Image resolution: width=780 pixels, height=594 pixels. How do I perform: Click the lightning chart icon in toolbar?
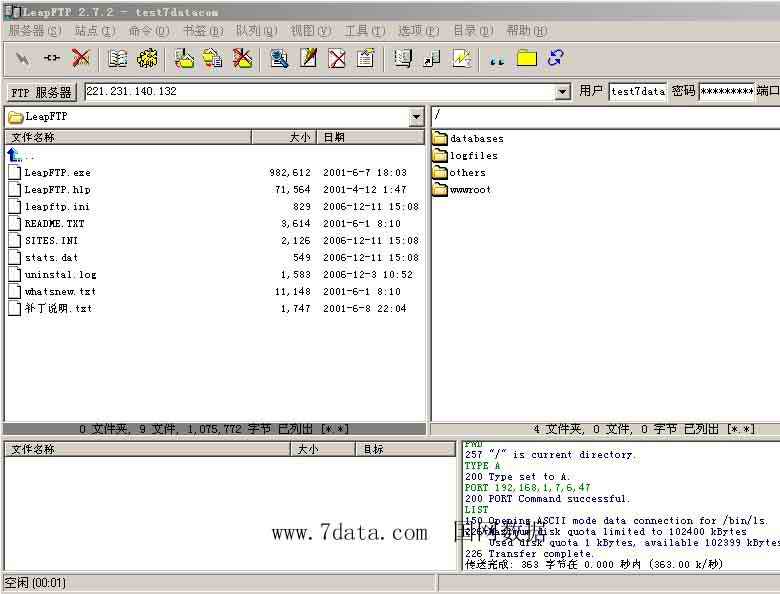pos(461,59)
